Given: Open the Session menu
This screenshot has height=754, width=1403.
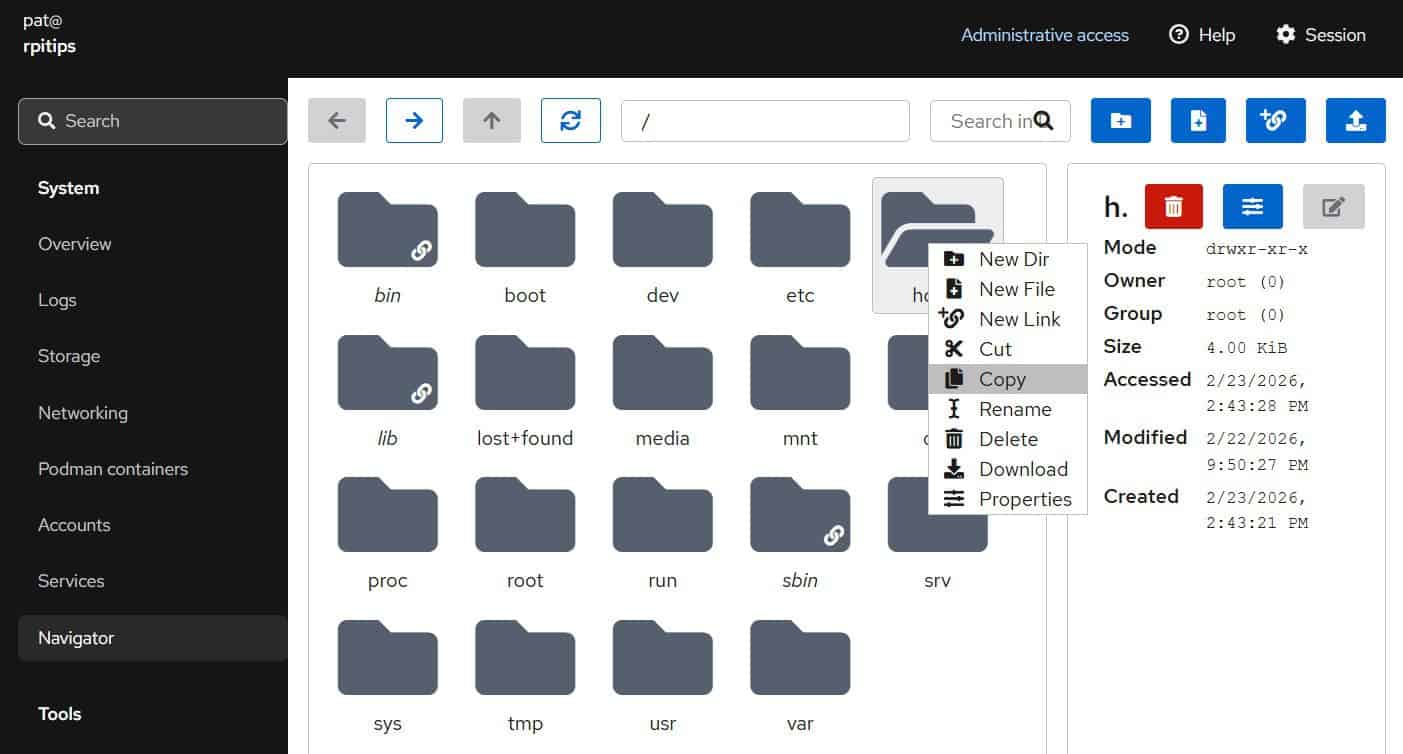Looking at the screenshot, I should click(1320, 35).
